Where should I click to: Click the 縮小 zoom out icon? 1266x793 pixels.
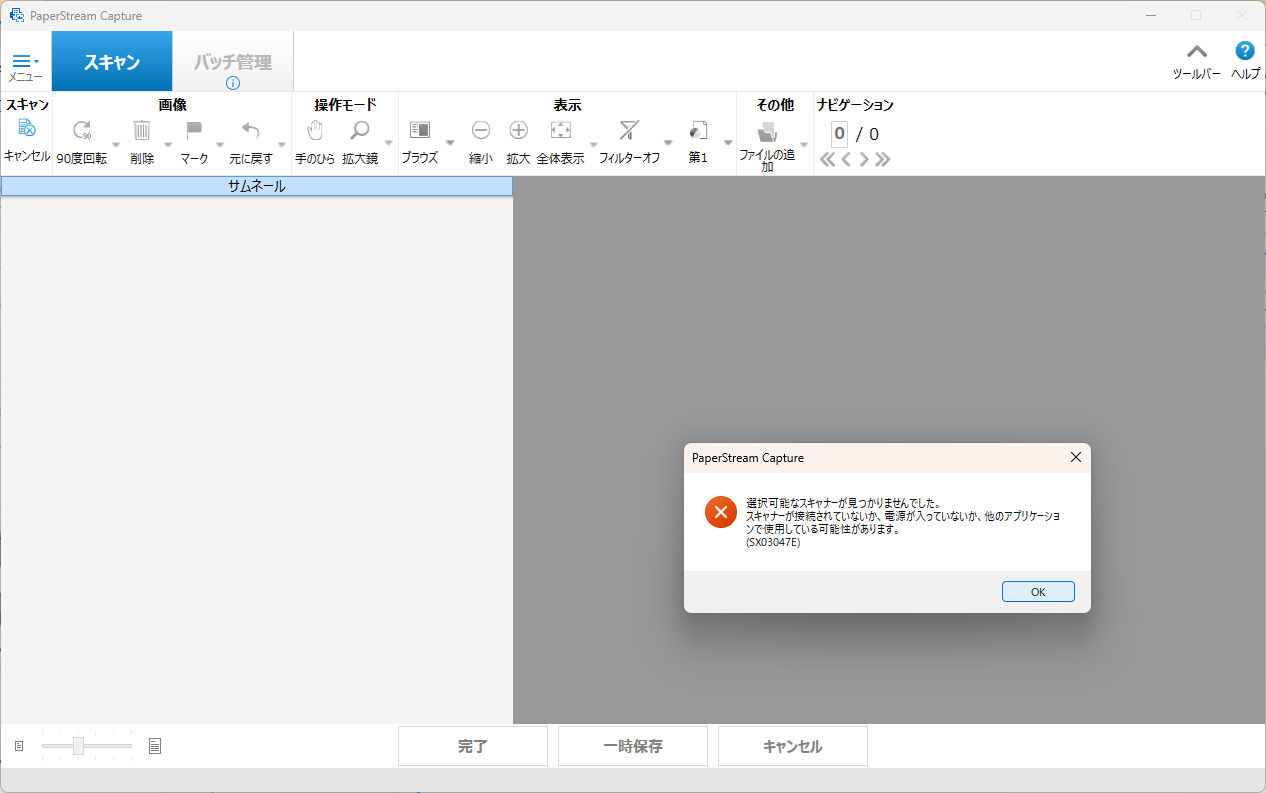(x=481, y=131)
